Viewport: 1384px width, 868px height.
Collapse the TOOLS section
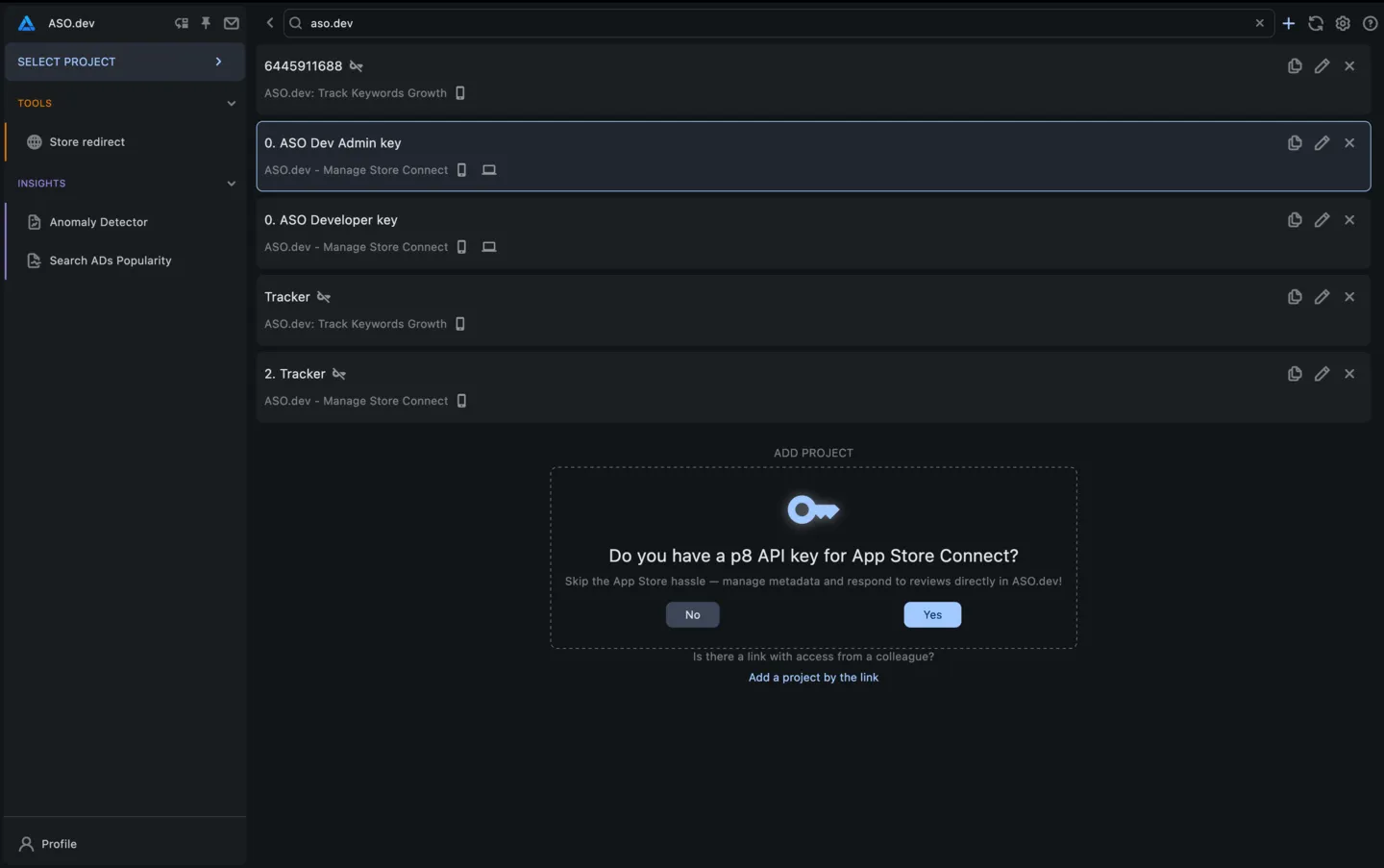click(x=232, y=103)
